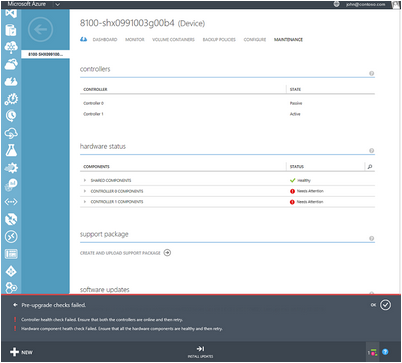Expand the Shared Components row
402x363 pixels.
pyautogui.click(x=85, y=180)
